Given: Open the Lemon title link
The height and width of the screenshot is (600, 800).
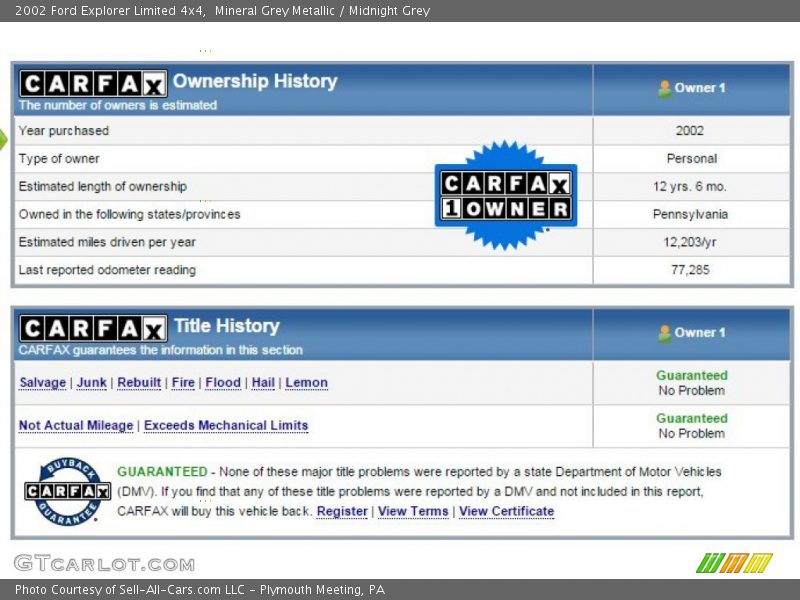Looking at the screenshot, I should [x=307, y=383].
